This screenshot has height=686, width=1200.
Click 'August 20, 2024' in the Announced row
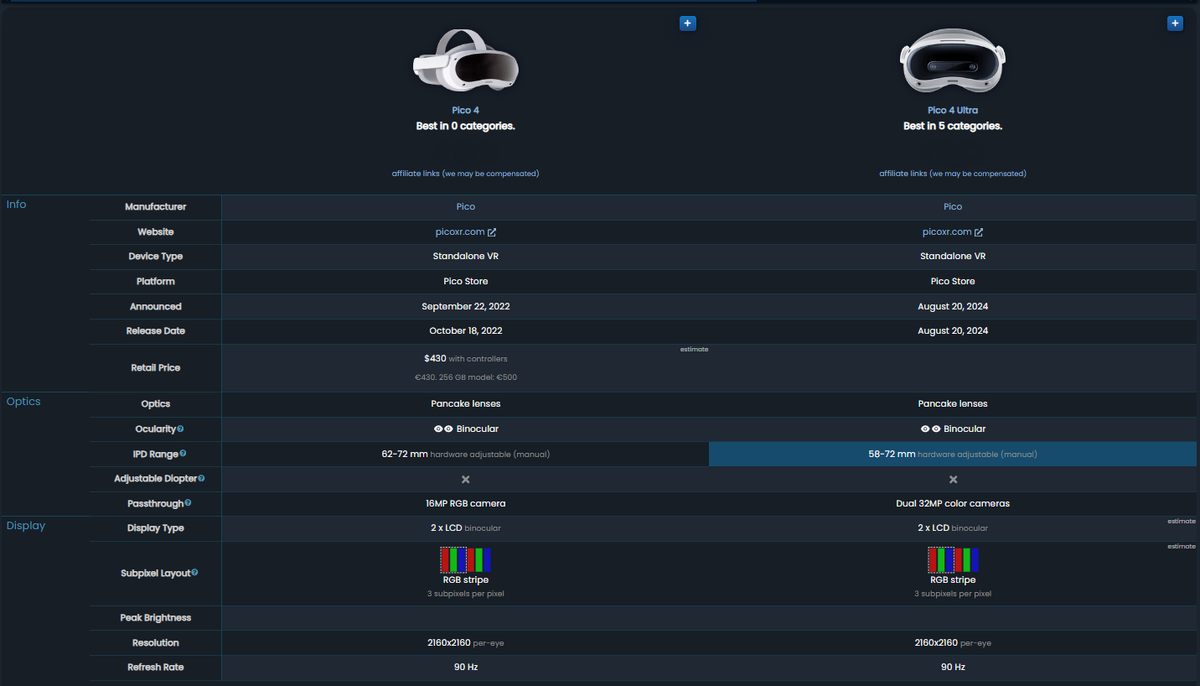[x=953, y=307]
